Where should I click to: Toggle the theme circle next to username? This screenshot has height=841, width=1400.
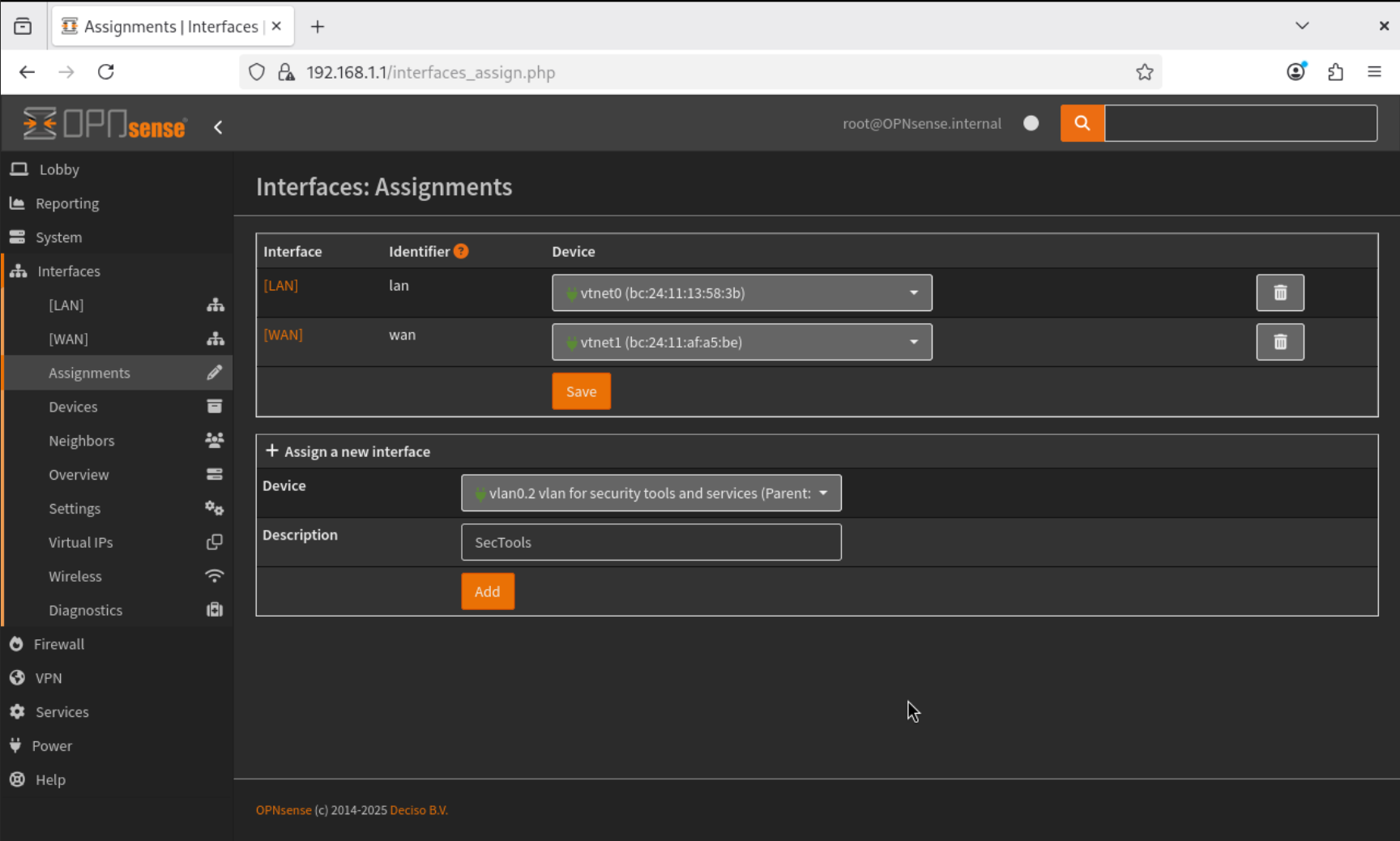[x=1031, y=123]
